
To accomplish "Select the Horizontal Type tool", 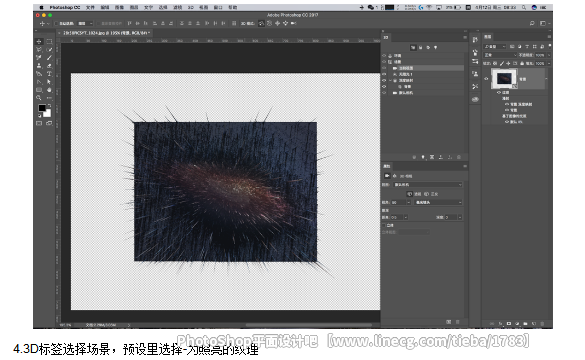I will pos(49,74).
